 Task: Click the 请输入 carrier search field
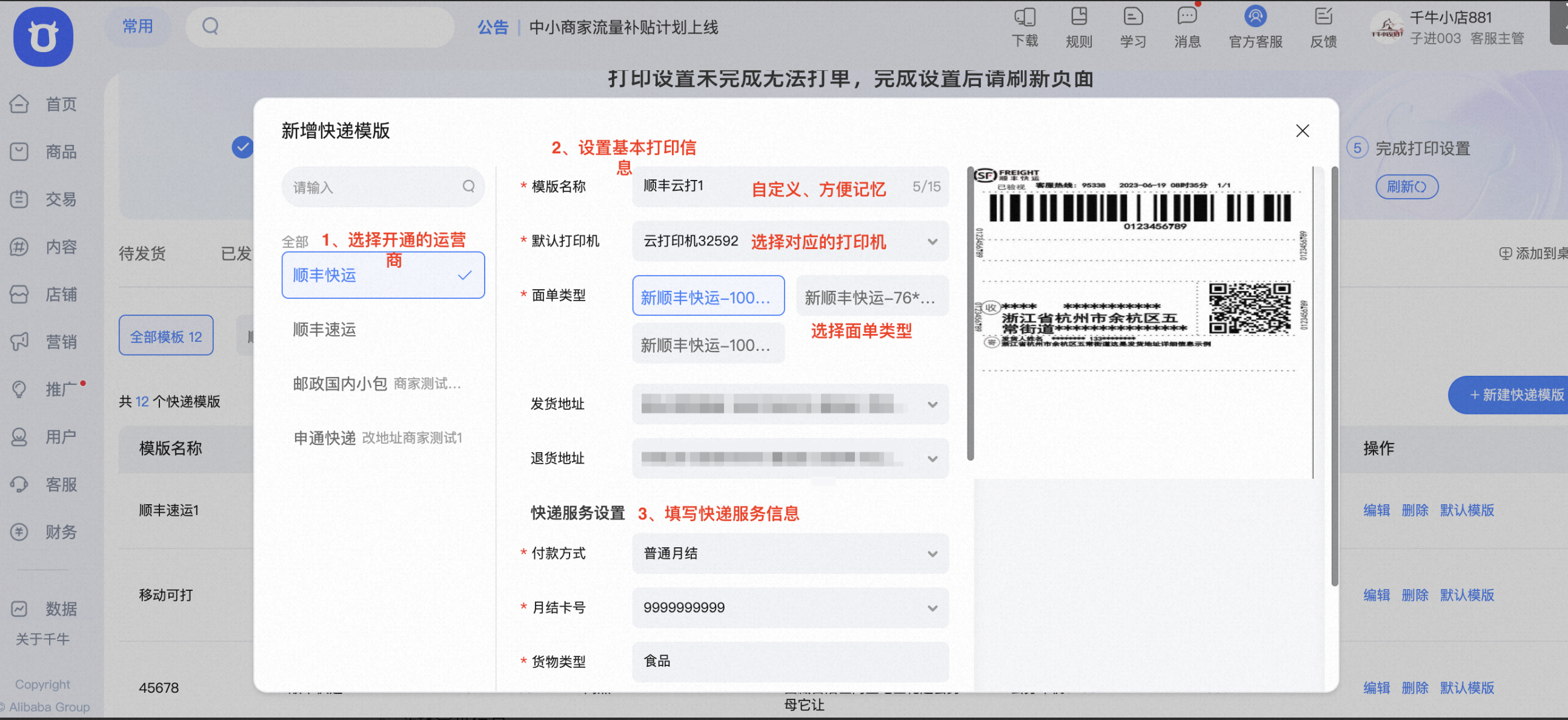coord(383,187)
